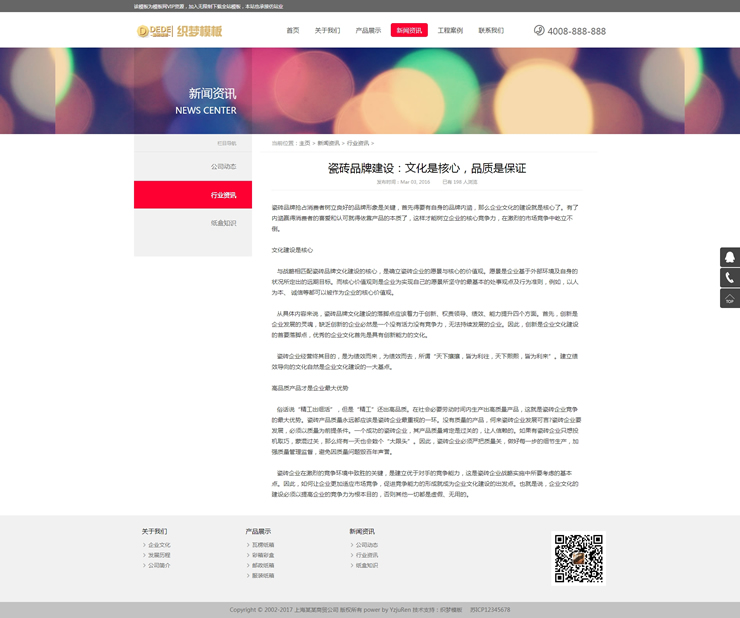This screenshot has height=618, width=740.
Task: Open 首页 in the top navigation
Action: pos(293,30)
